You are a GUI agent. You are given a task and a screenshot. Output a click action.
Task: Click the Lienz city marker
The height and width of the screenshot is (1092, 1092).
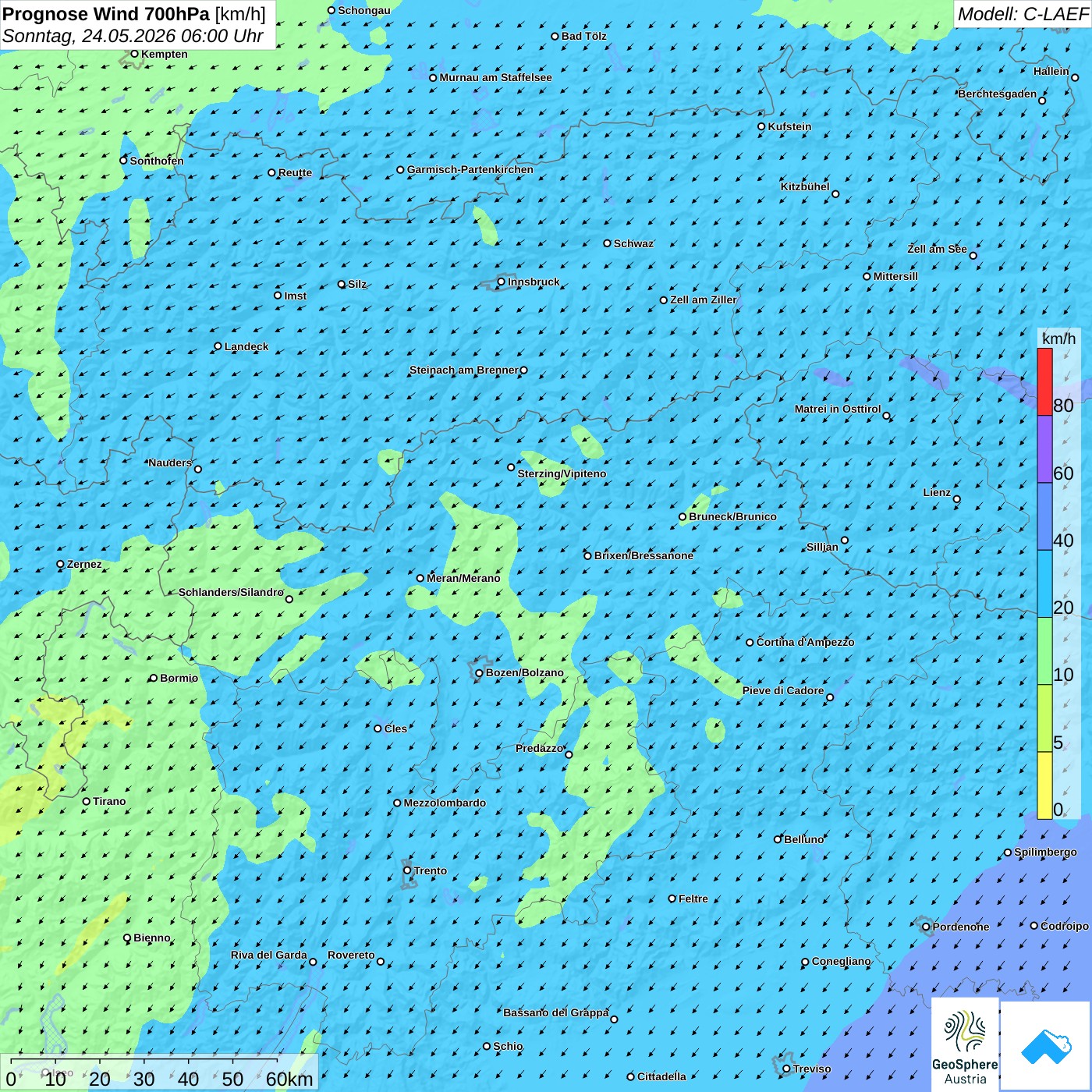[x=957, y=499]
